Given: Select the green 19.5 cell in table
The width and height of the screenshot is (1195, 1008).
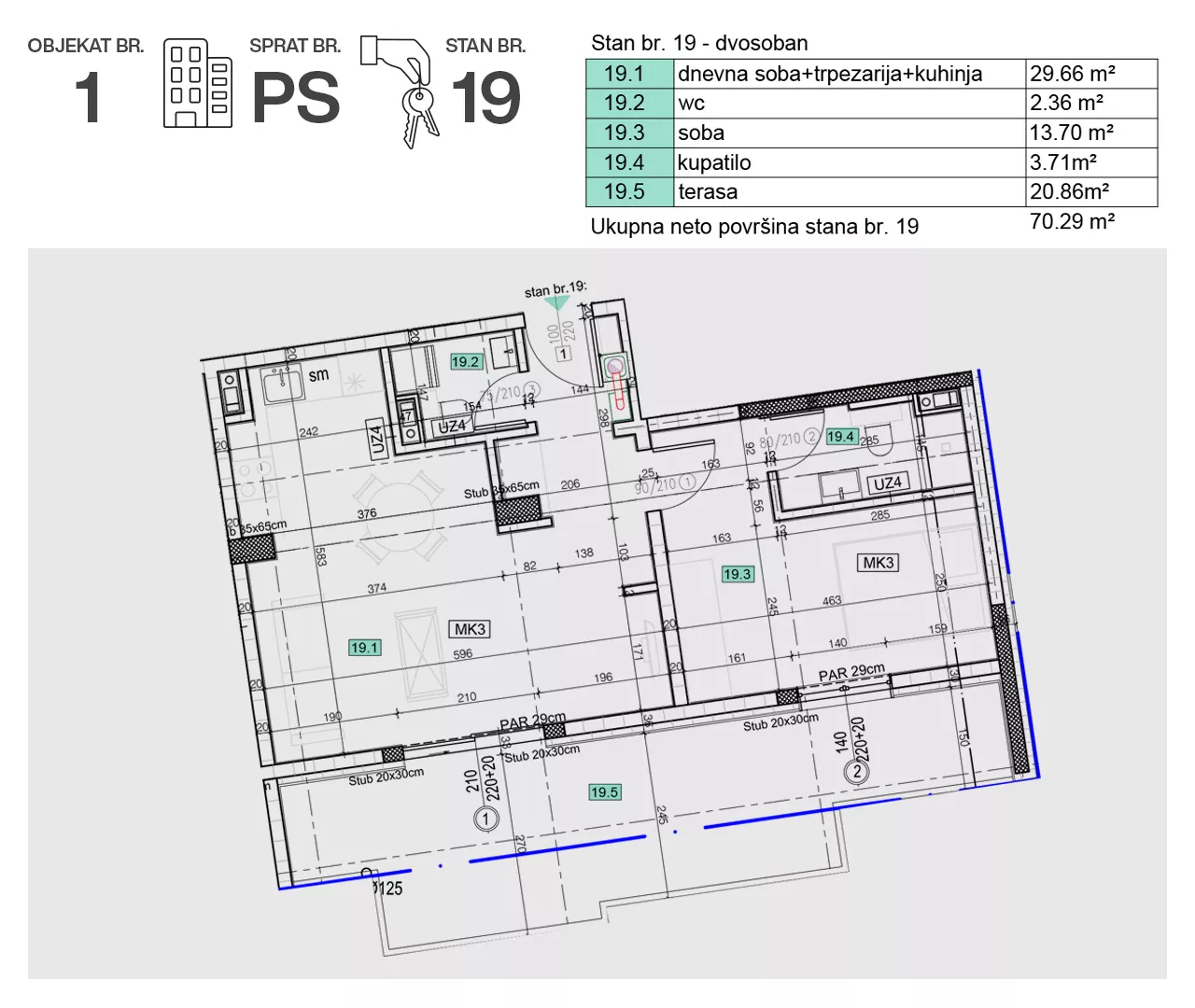Looking at the screenshot, I should [629, 192].
